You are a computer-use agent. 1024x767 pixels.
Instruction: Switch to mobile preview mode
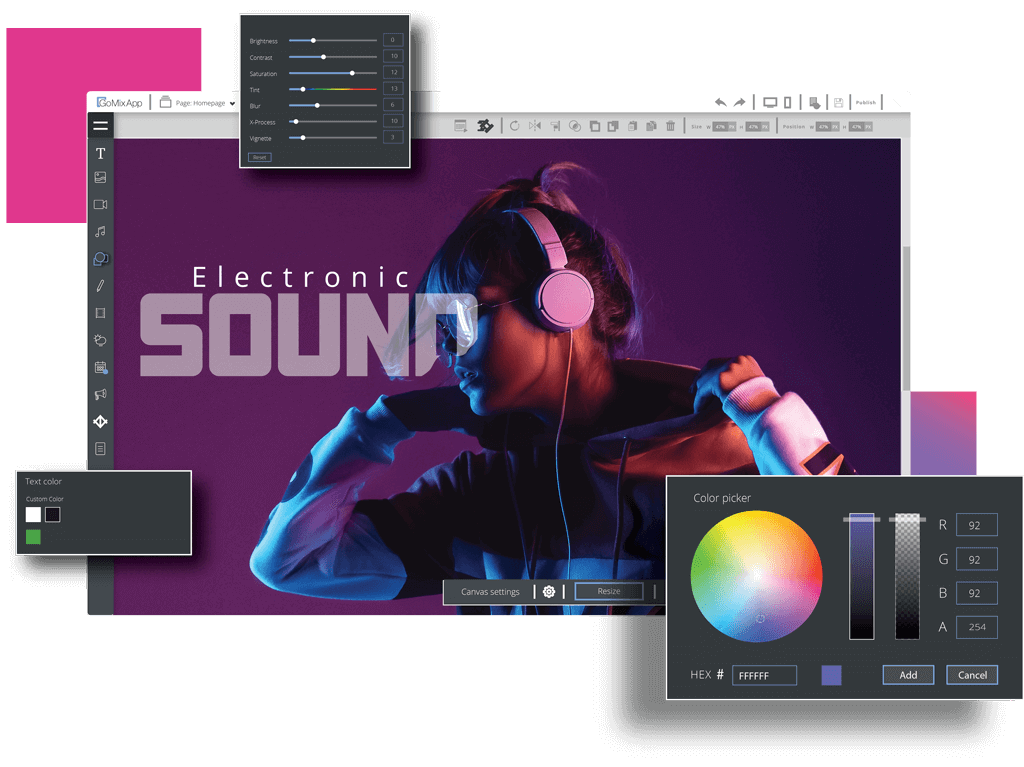(x=787, y=102)
